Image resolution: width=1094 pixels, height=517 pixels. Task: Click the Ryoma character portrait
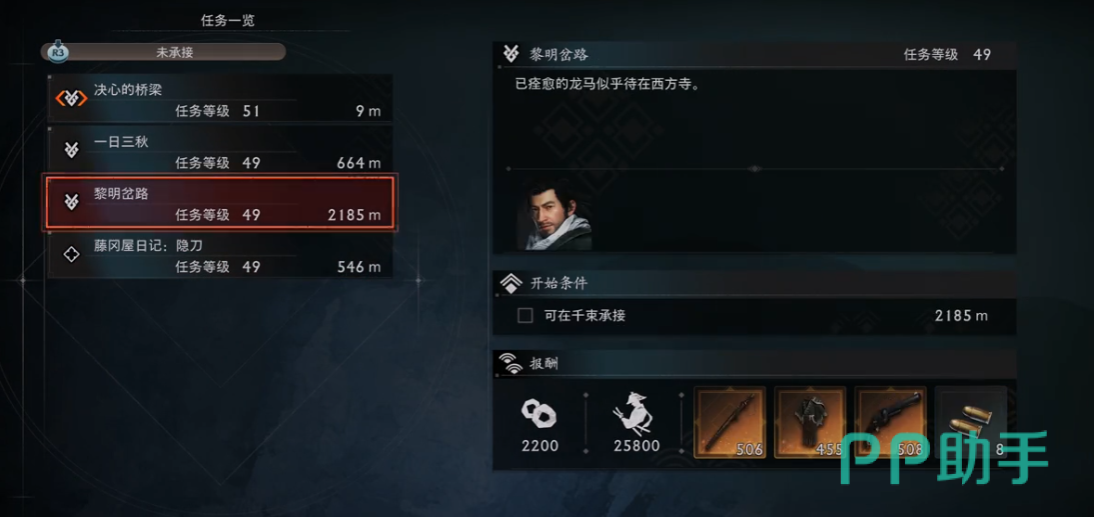555,213
